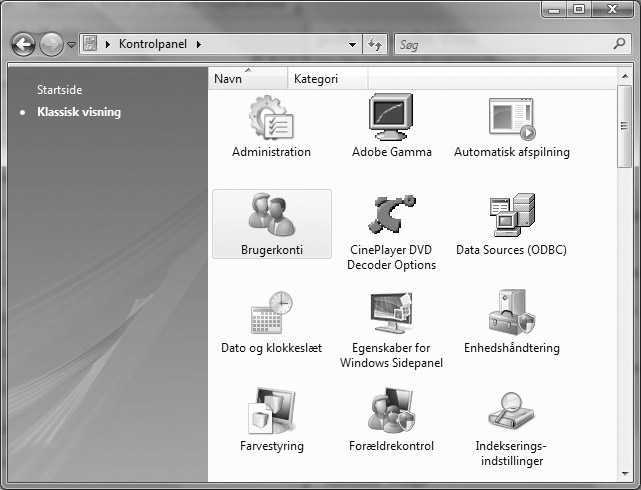Click the Forward navigation arrow

pyautogui.click(x=51, y=44)
